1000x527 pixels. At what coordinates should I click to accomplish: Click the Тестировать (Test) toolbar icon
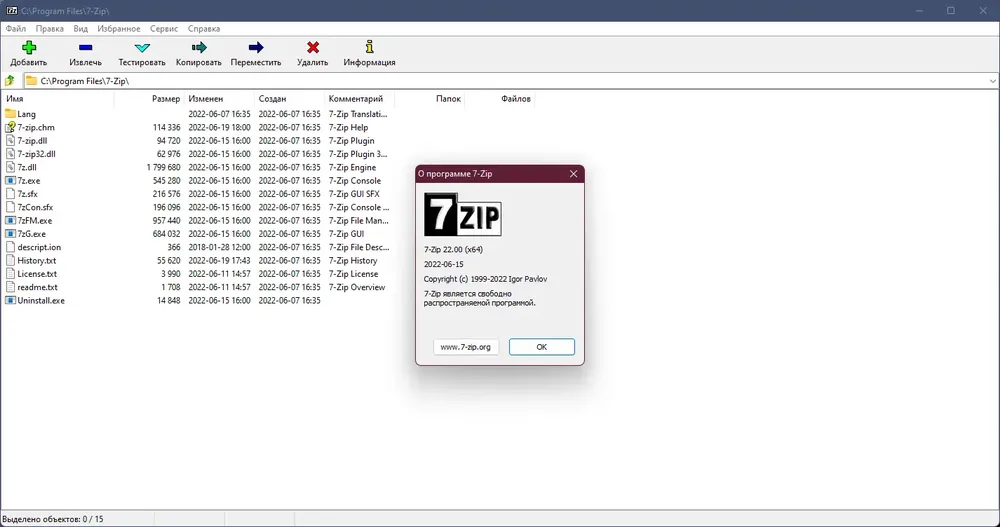click(142, 47)
